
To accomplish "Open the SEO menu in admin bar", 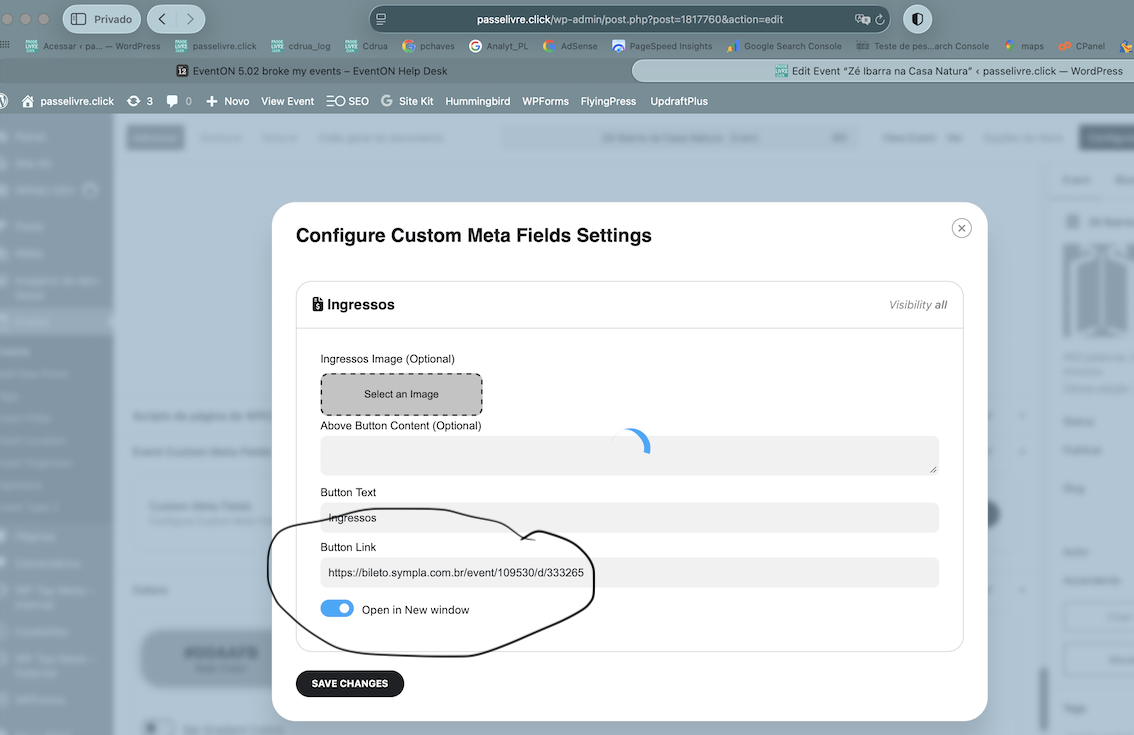I will click(347, 101).
